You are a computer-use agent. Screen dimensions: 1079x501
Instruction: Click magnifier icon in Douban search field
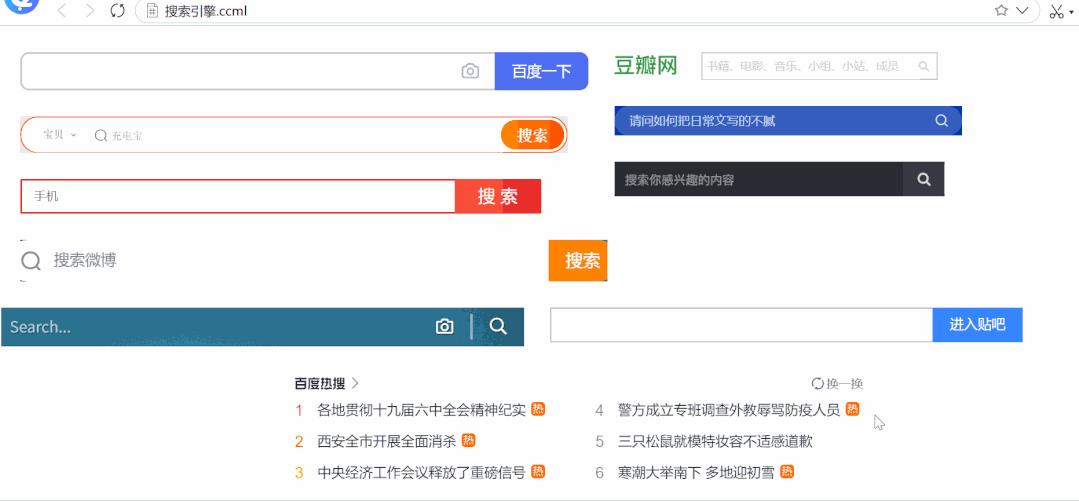924,67
